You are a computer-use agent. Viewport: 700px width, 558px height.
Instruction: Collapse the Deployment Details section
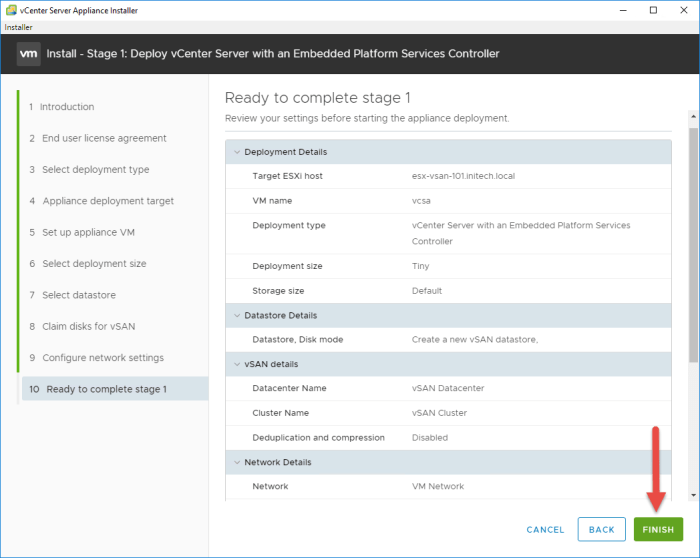(x=237, y=152)
